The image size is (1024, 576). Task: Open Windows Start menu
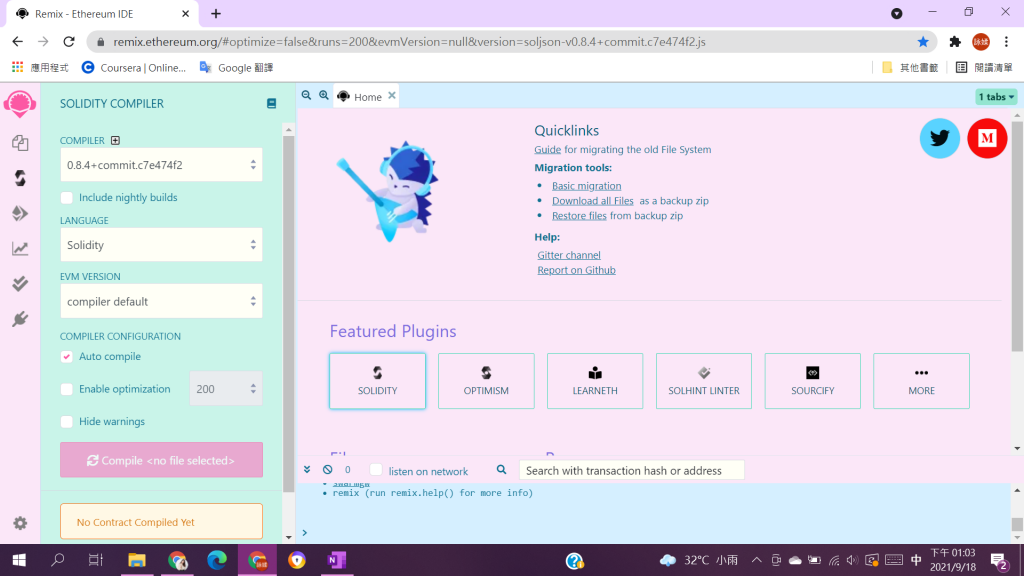(x=19, y=560)
